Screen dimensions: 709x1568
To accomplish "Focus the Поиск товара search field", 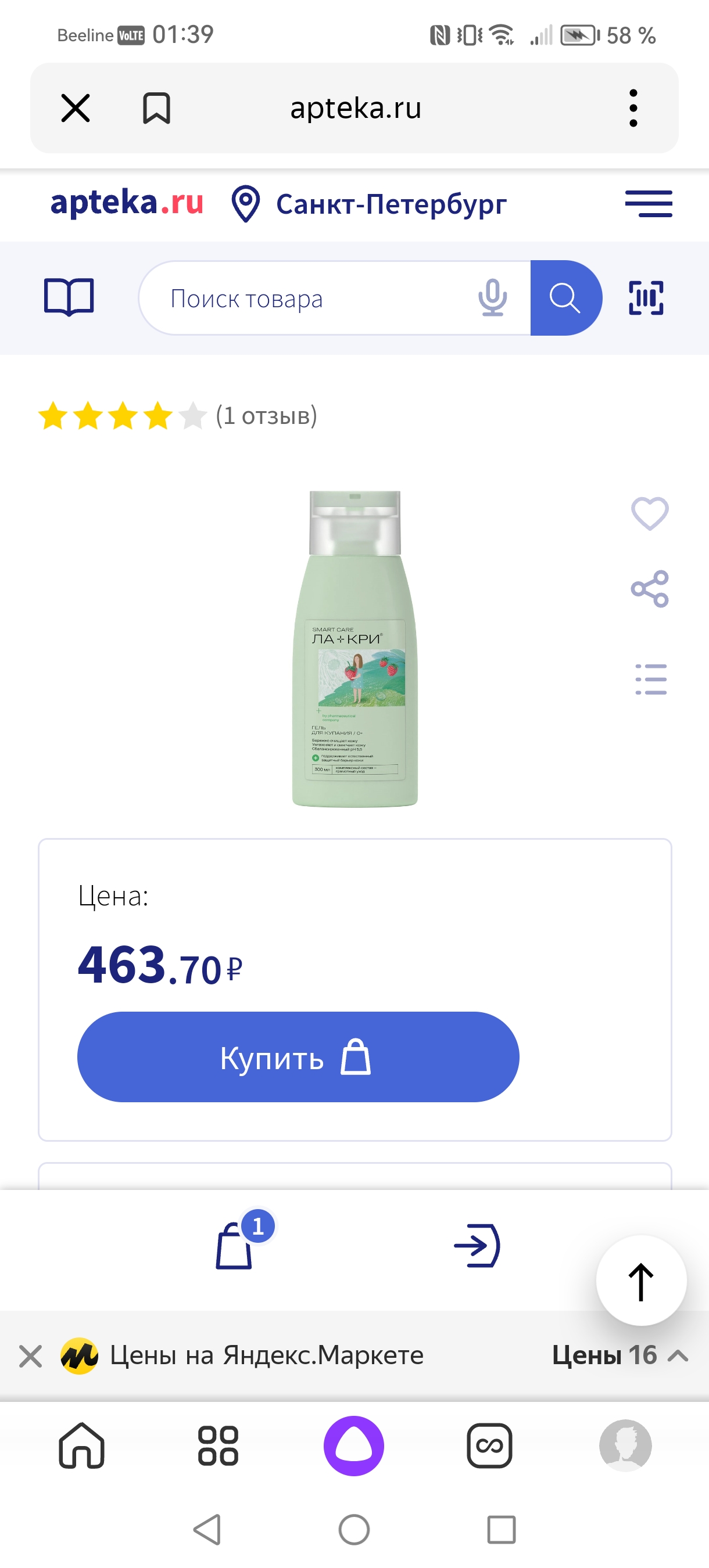I will 317,298.
